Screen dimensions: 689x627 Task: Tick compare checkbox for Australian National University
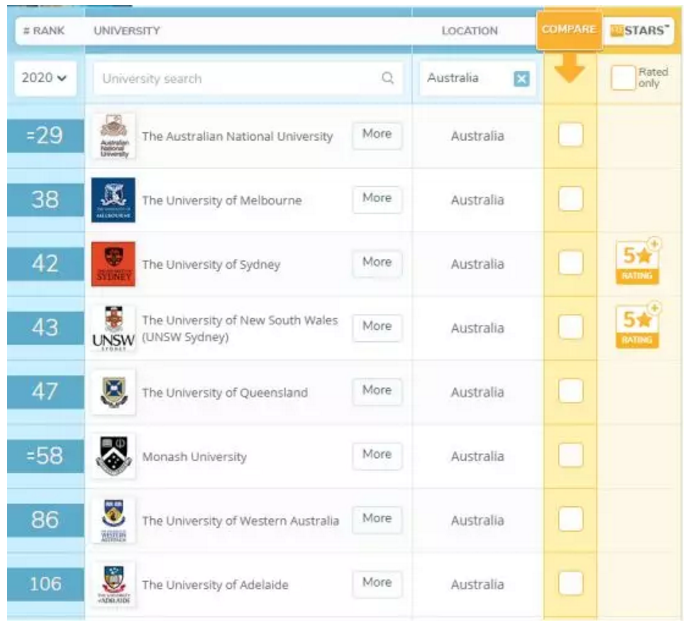pyautogui.click(x=570, y=135)
